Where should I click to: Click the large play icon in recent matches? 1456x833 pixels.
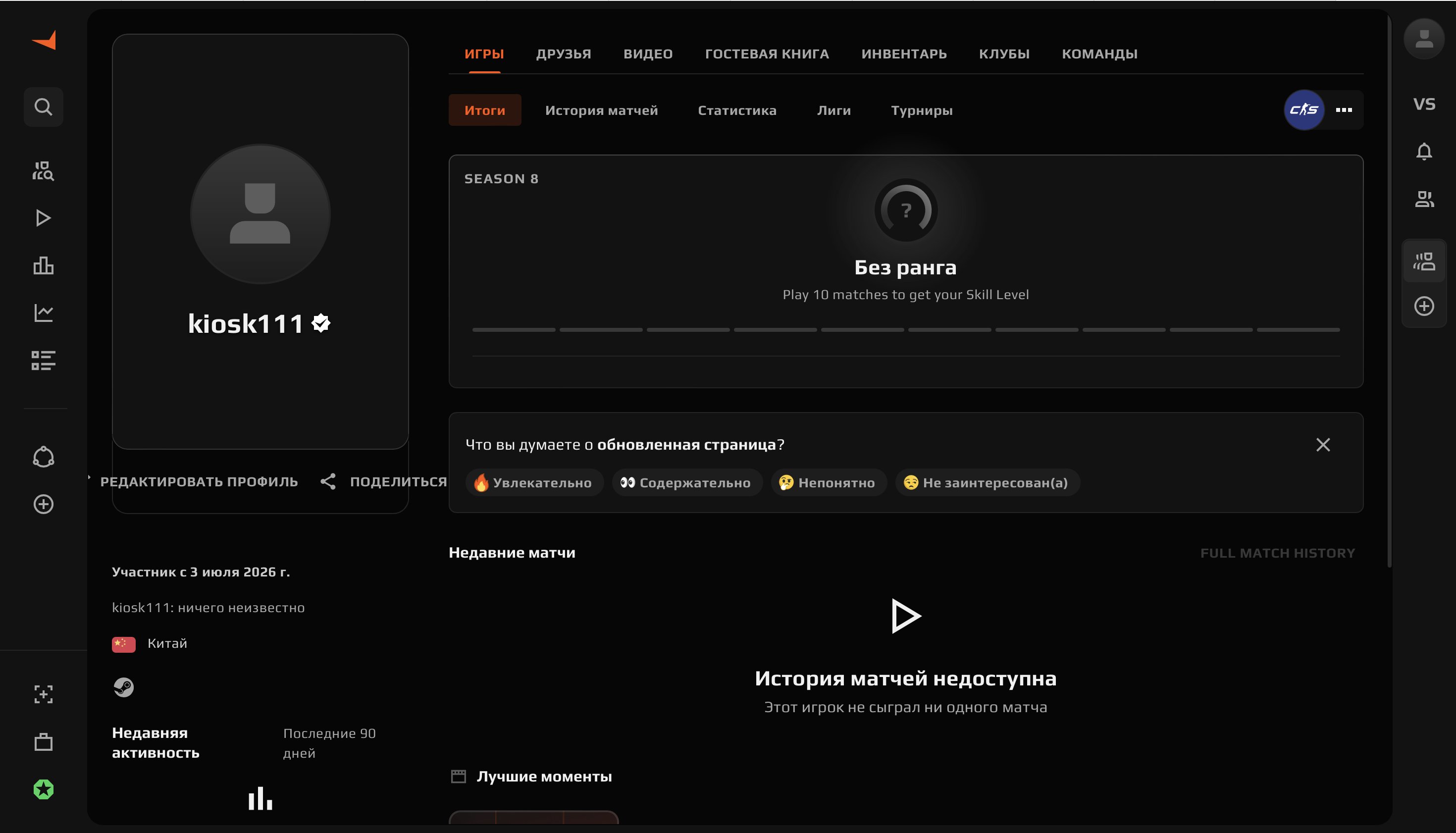pyautogui.click(x=906, y=616)
